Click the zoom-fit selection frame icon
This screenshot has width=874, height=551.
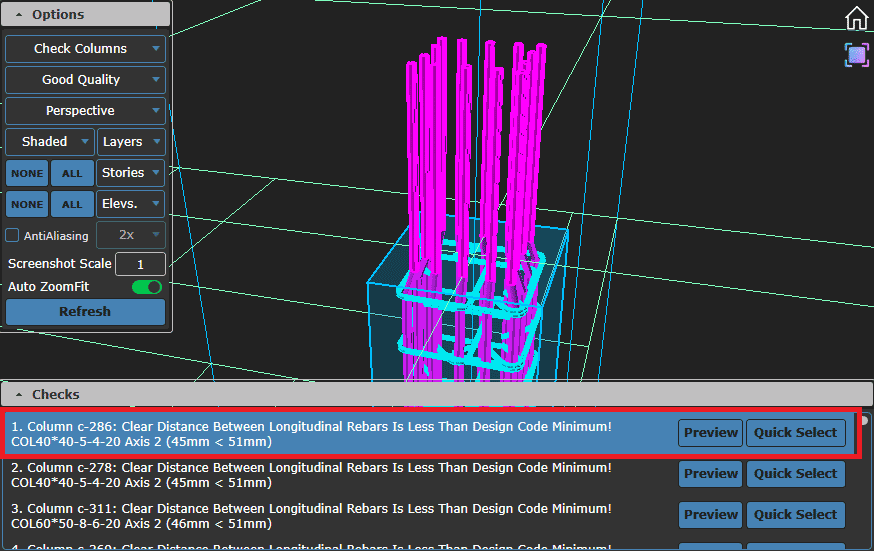tap(856, 54)
